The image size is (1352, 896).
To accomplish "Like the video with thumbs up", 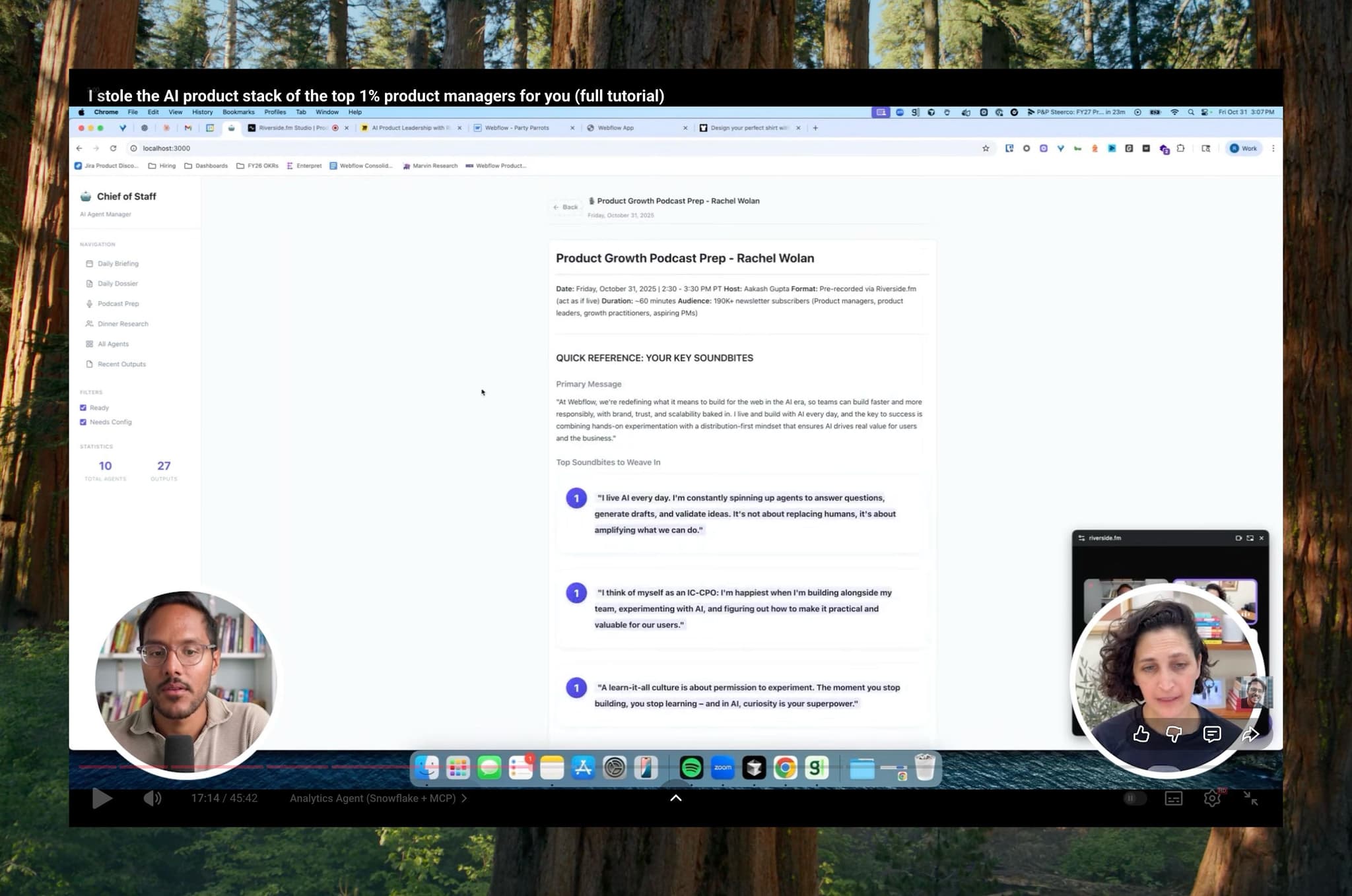I will pos(1141,734).
